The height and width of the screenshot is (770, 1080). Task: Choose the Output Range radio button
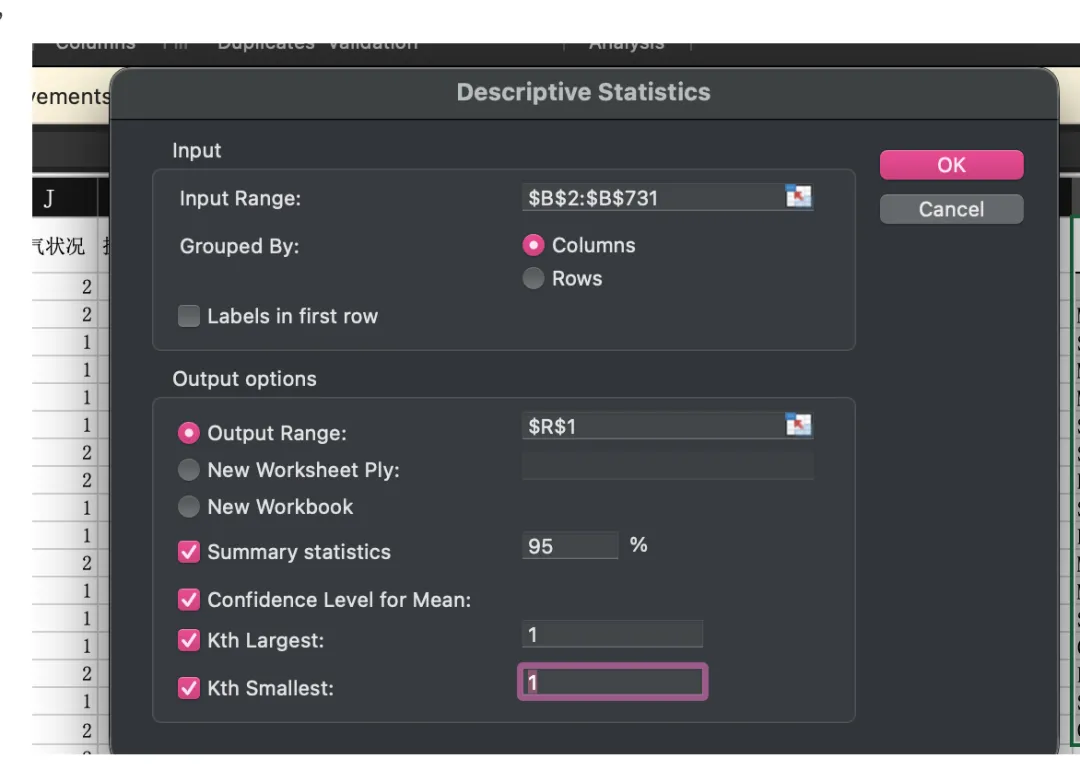pyautogui.click(x=189, y=434)
